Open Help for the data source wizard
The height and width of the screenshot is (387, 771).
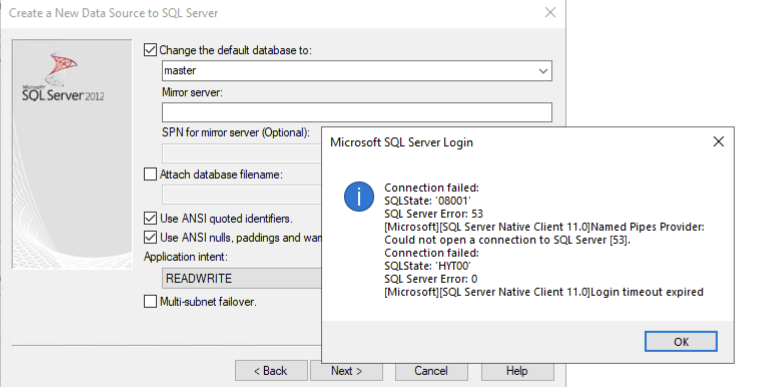coord(517,371)
